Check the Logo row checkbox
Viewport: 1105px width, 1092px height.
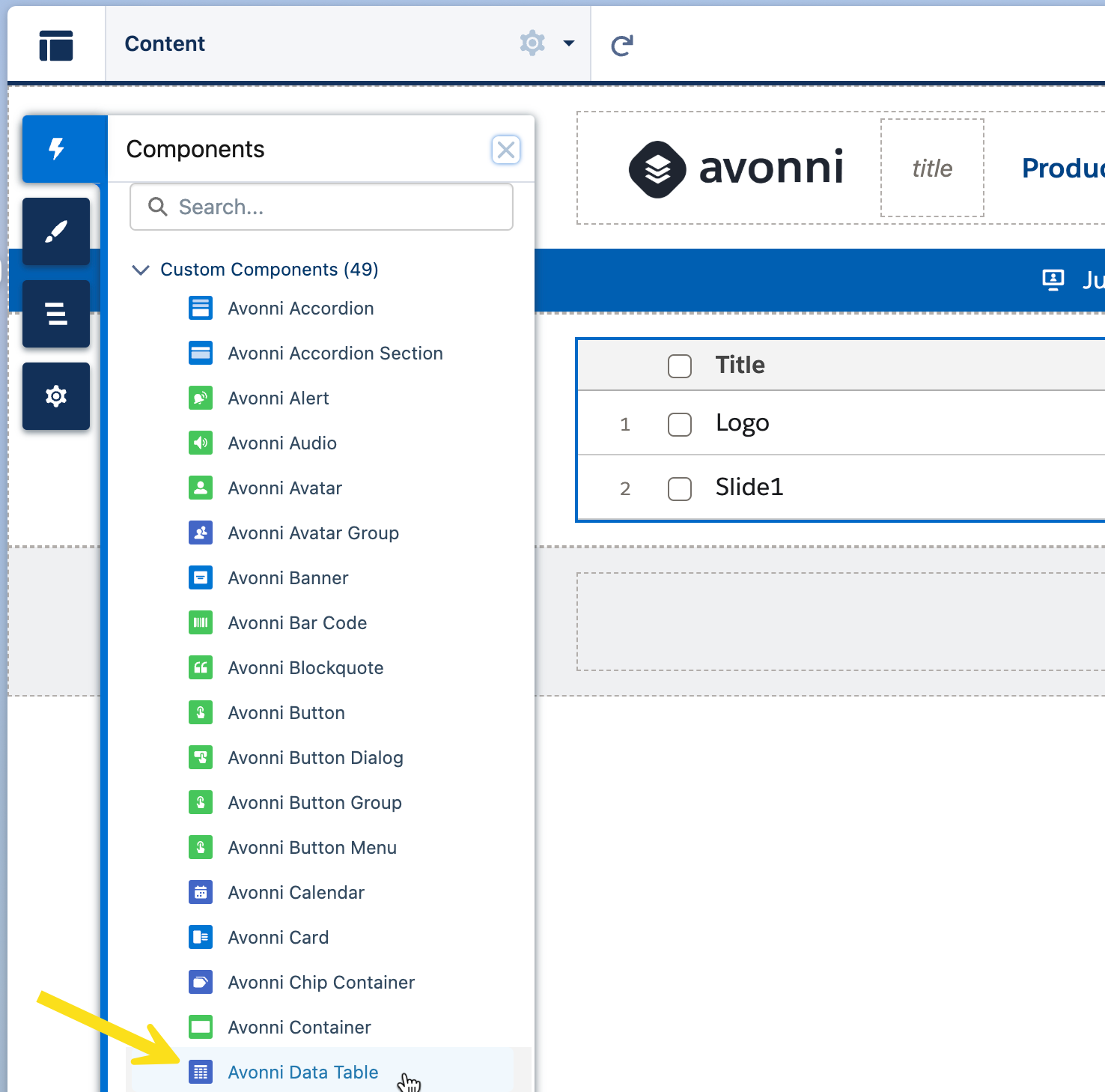[x=679, y=424]
